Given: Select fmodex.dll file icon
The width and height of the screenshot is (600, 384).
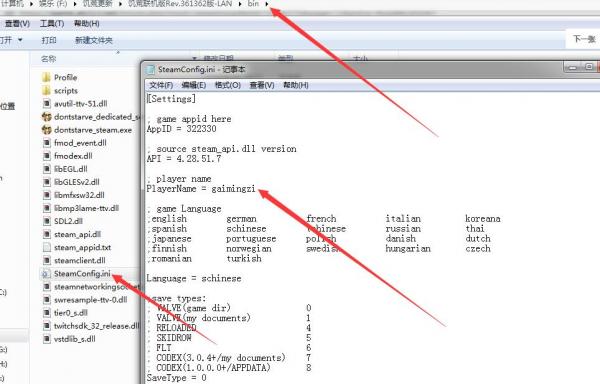Looking at the screenshot, I should coord(46,156).
